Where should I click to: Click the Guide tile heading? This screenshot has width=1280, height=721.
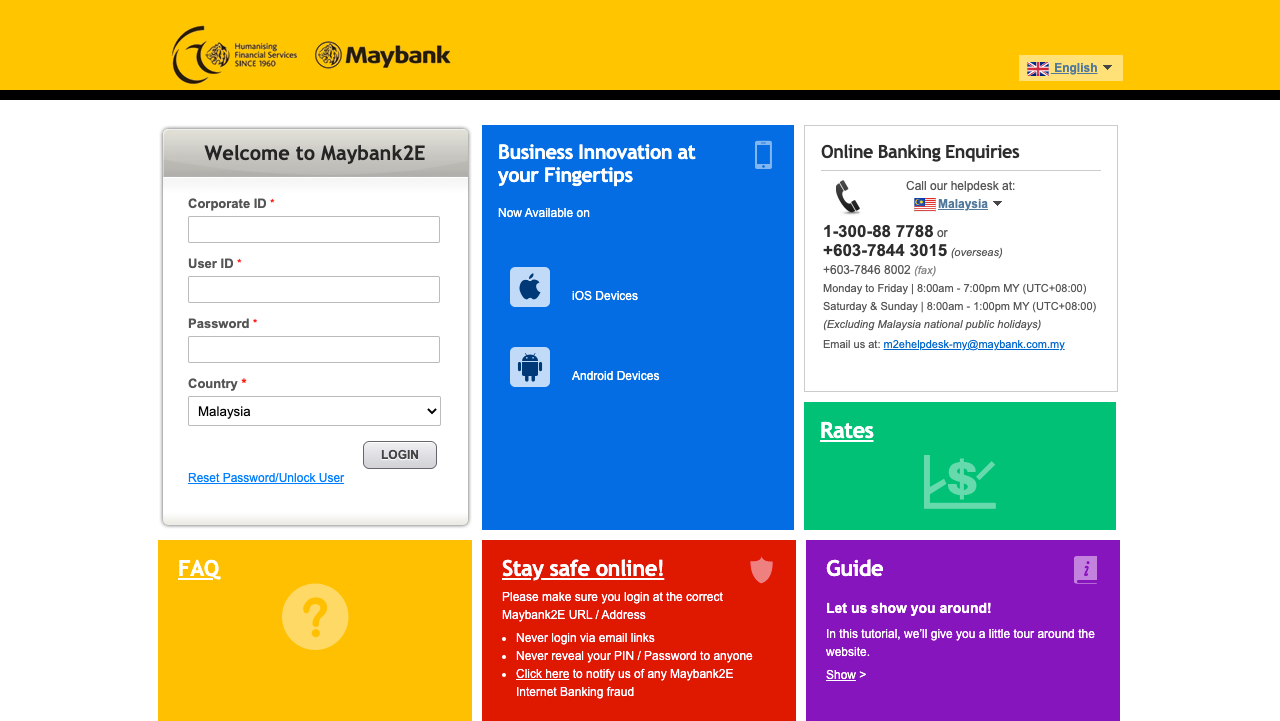tap(854, 568)
